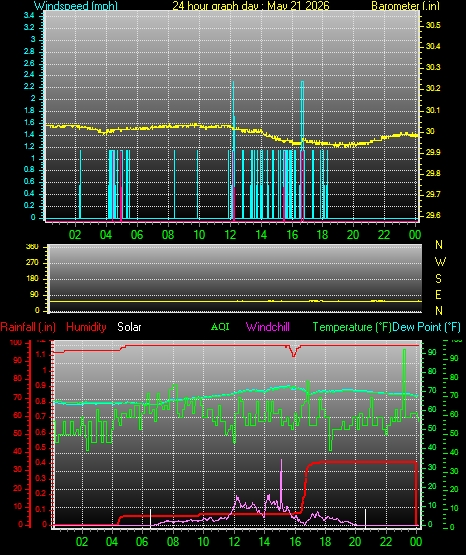Click the 29.6 barometer axis value
466x555 pixels.
(x=433, y=215)
